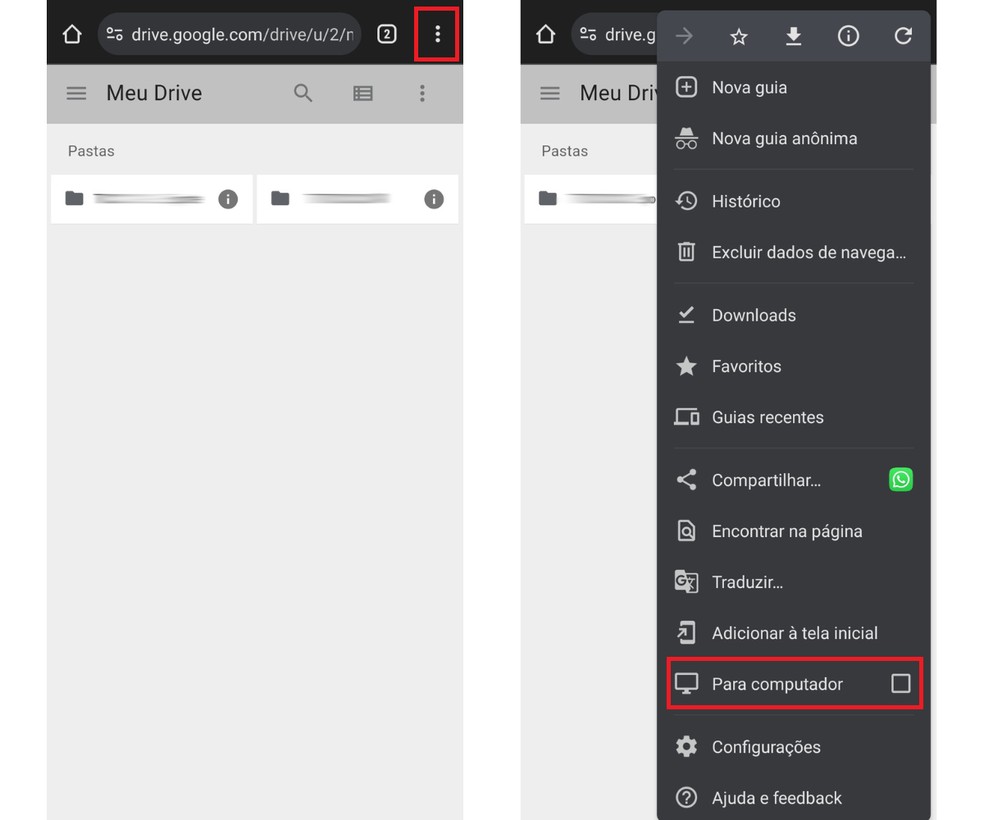Open the Meu Drive hamburger menu

76,93
